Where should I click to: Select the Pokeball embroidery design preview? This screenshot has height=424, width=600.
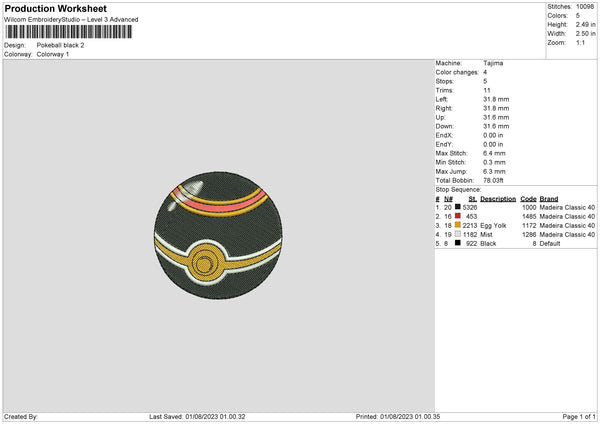pos(218,235)
